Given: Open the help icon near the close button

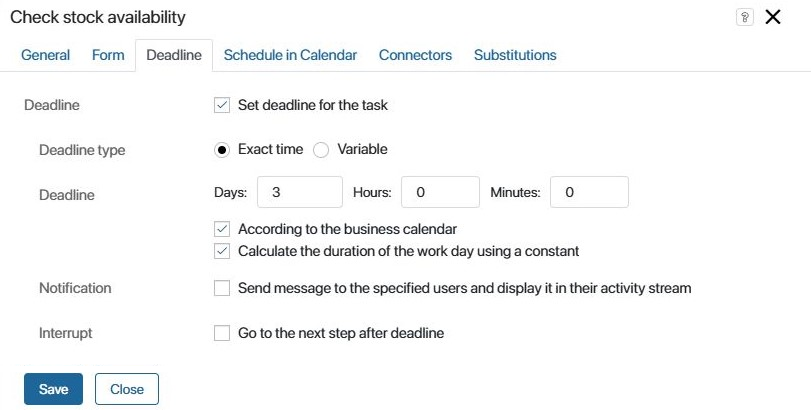Looking at the screenshot, I should click(x=744, y=17).
